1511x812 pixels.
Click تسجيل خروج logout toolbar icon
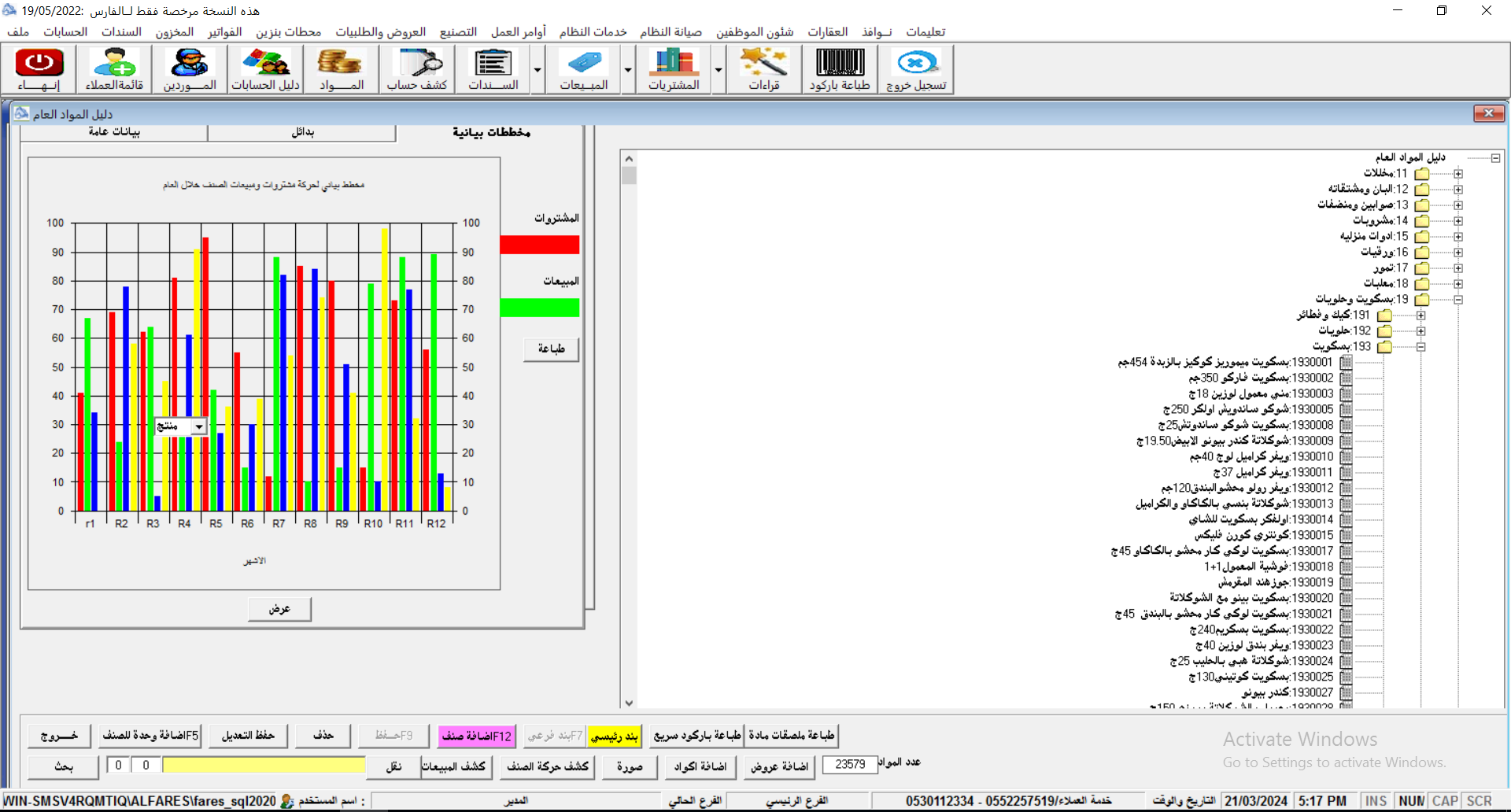click(916, 69)
